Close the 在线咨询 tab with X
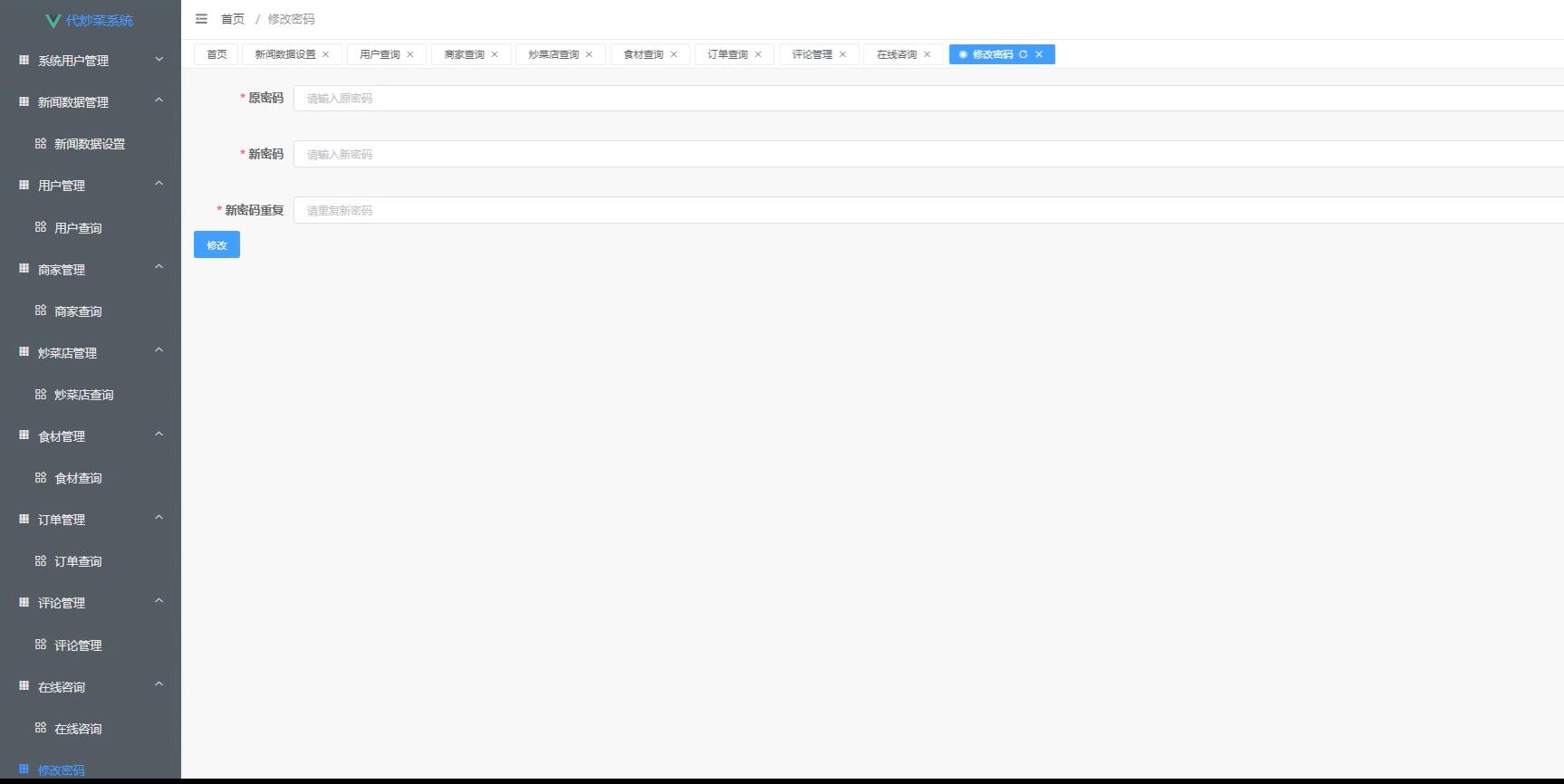This screenshot has height=784, width=1564. tap(927, 54)
